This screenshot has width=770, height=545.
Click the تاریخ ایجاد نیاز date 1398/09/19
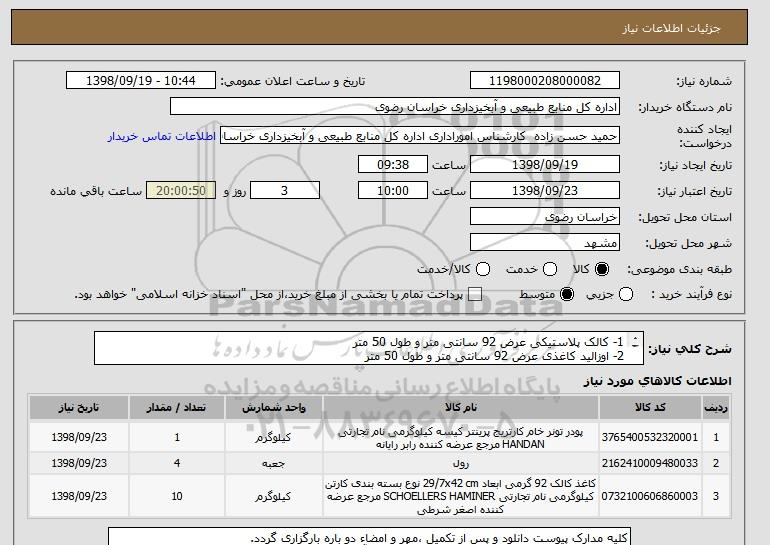coord(545,164)
